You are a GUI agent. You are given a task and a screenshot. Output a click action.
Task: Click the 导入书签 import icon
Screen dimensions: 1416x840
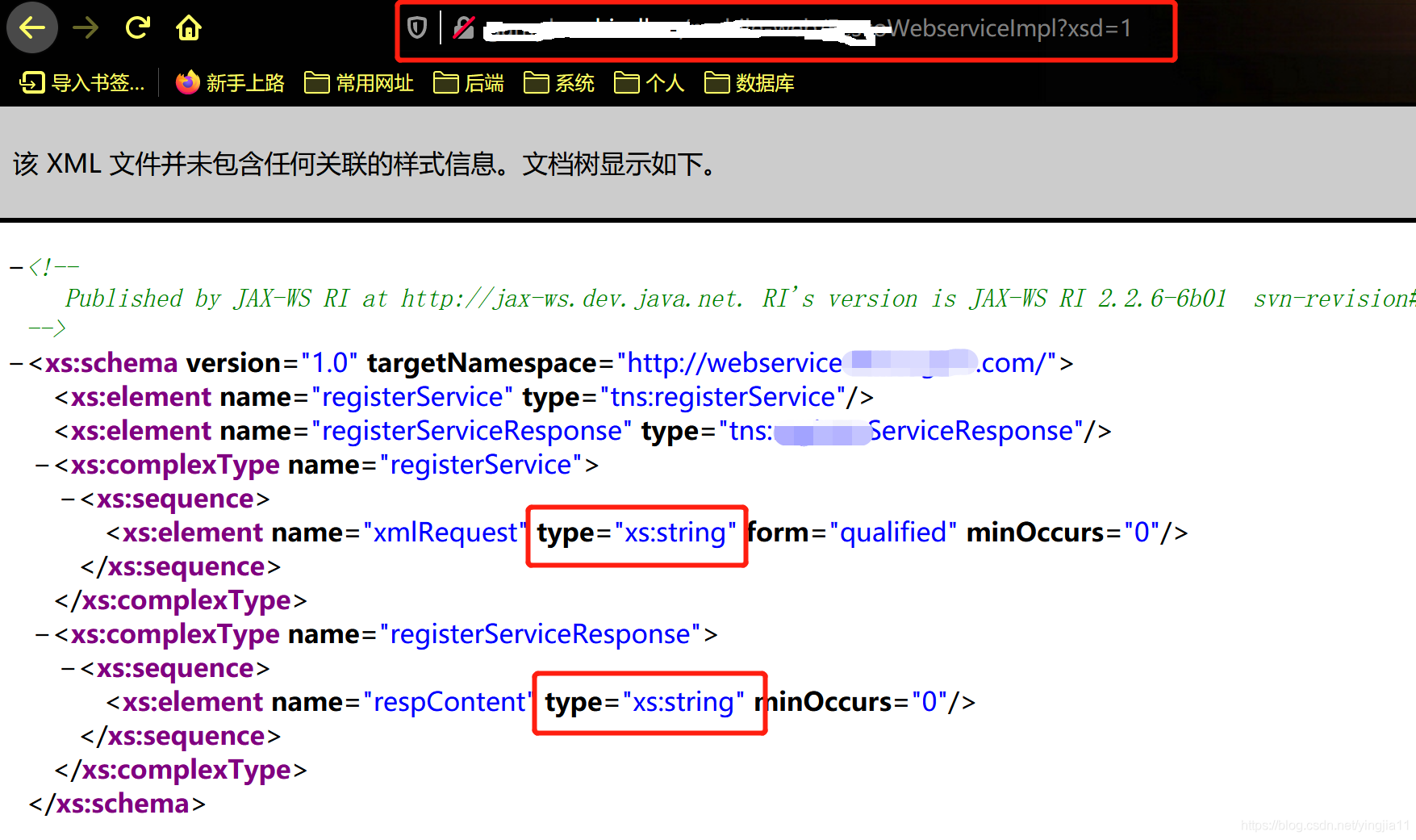click(31, 81)
